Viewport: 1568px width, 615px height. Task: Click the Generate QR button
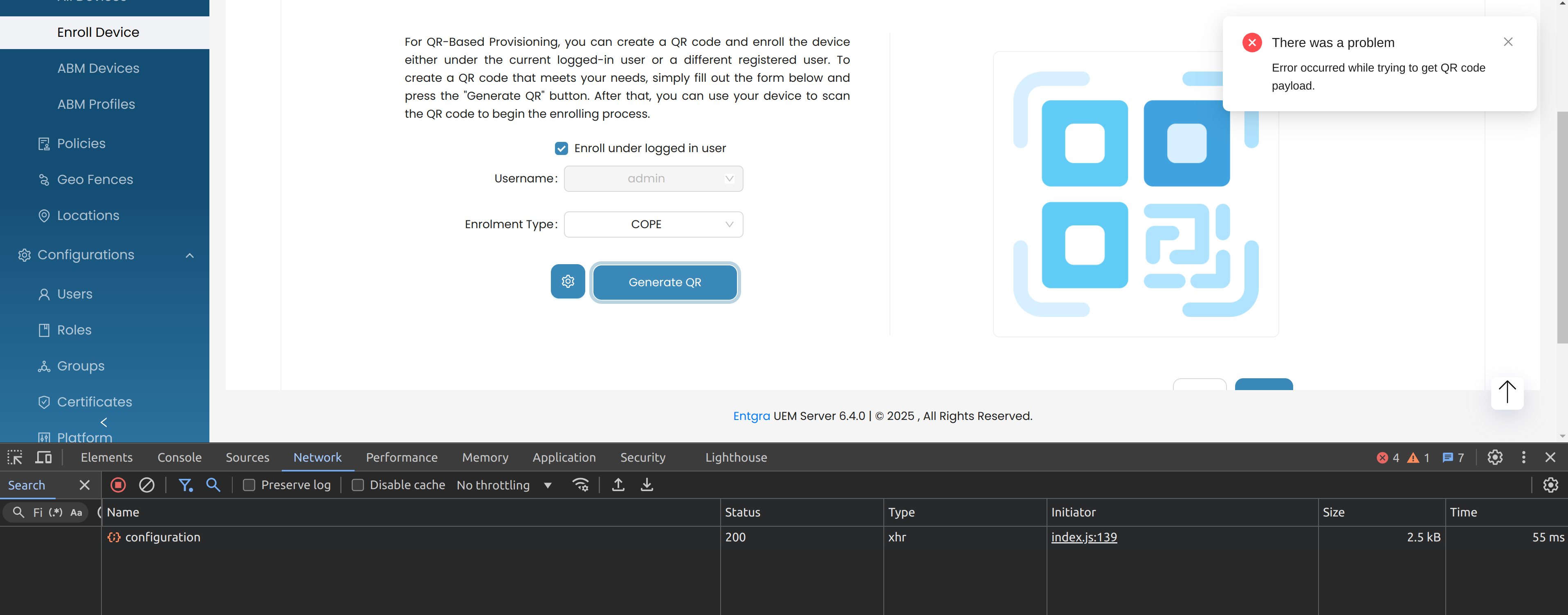click(x=665, y=282)
